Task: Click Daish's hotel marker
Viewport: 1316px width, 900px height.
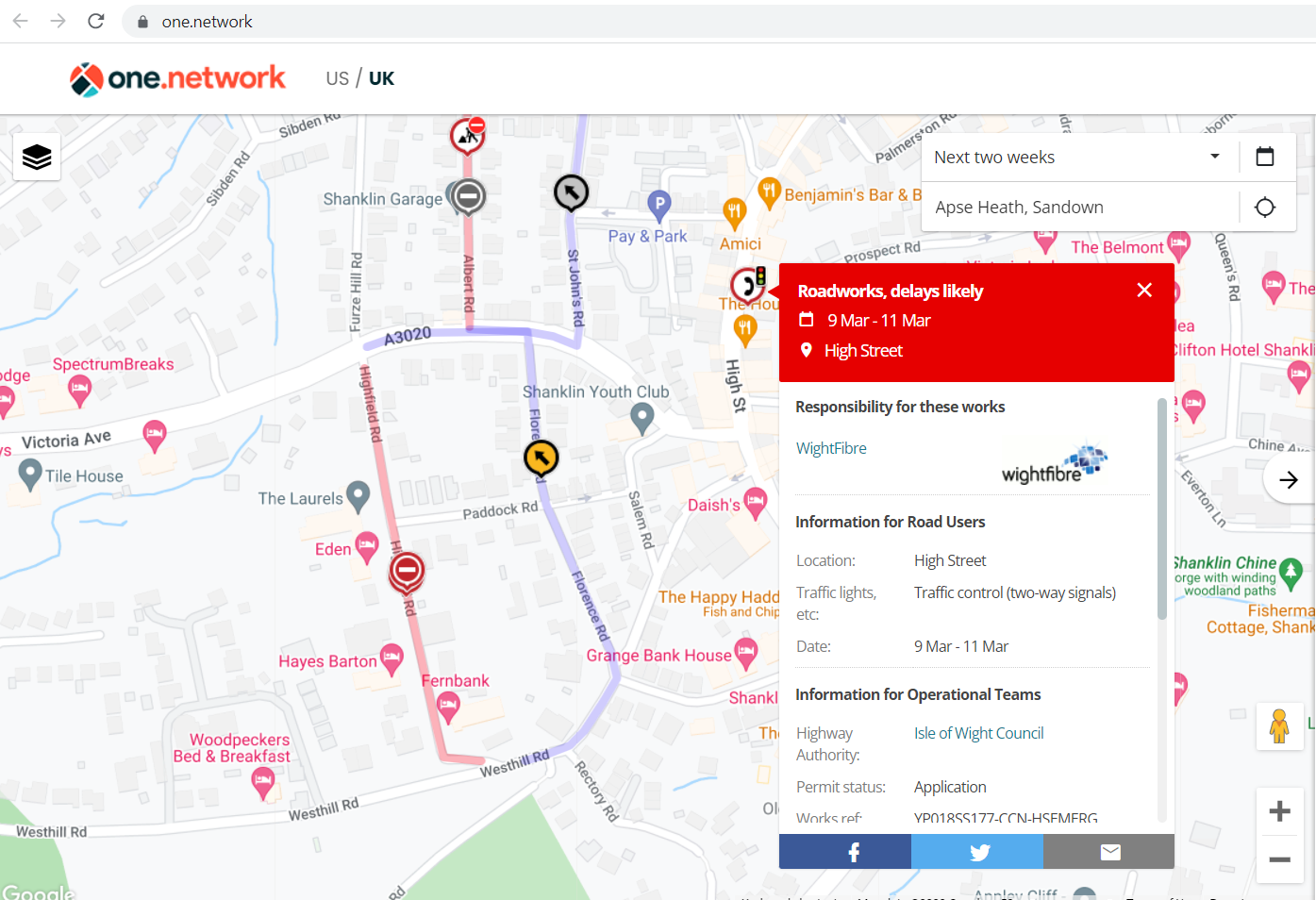Action: click(x=756, y=503)
